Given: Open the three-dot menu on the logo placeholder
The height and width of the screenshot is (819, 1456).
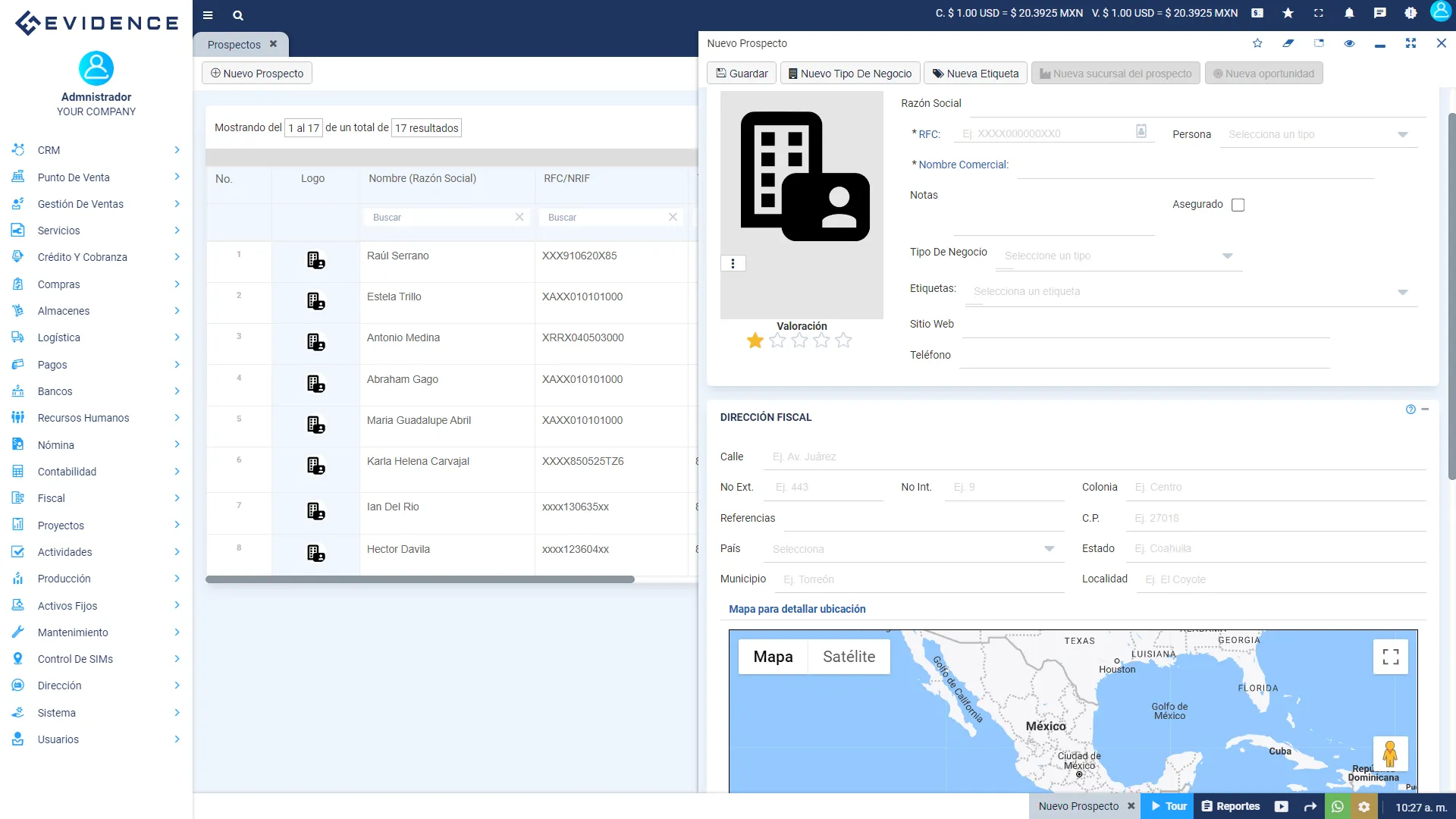Looking at the screenshot, I should pyautogui.click(x=733, y=263).
